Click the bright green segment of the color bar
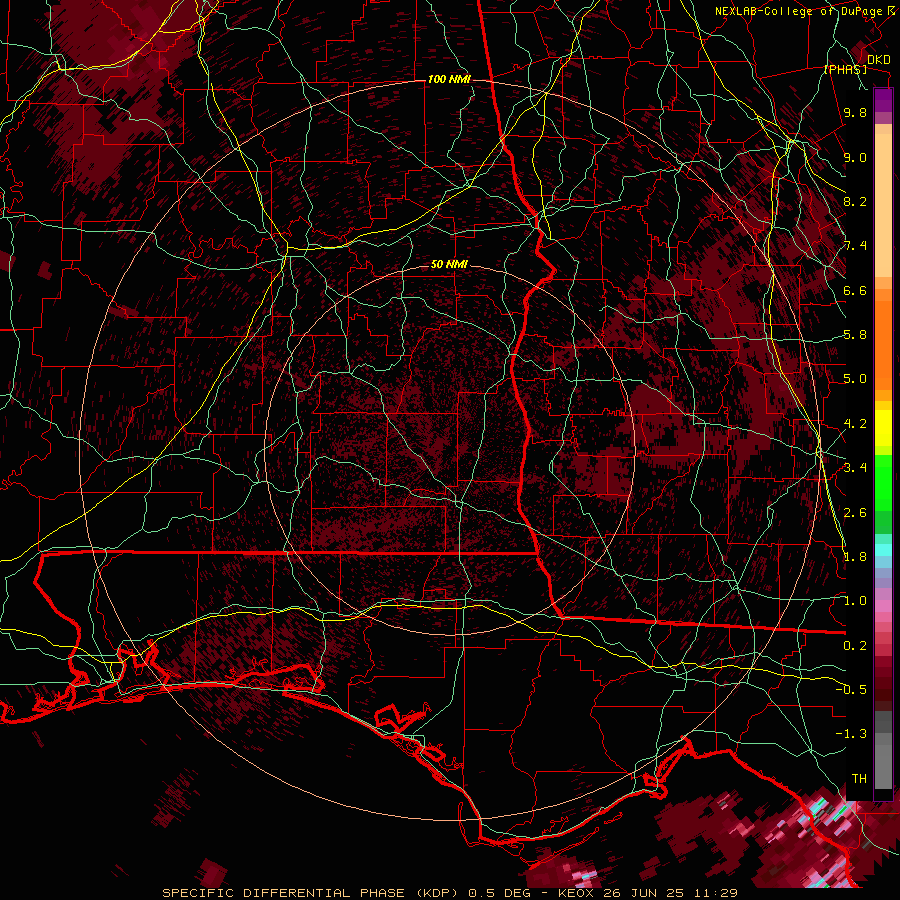The image size is (900, 900). click(x=883, y=482)
